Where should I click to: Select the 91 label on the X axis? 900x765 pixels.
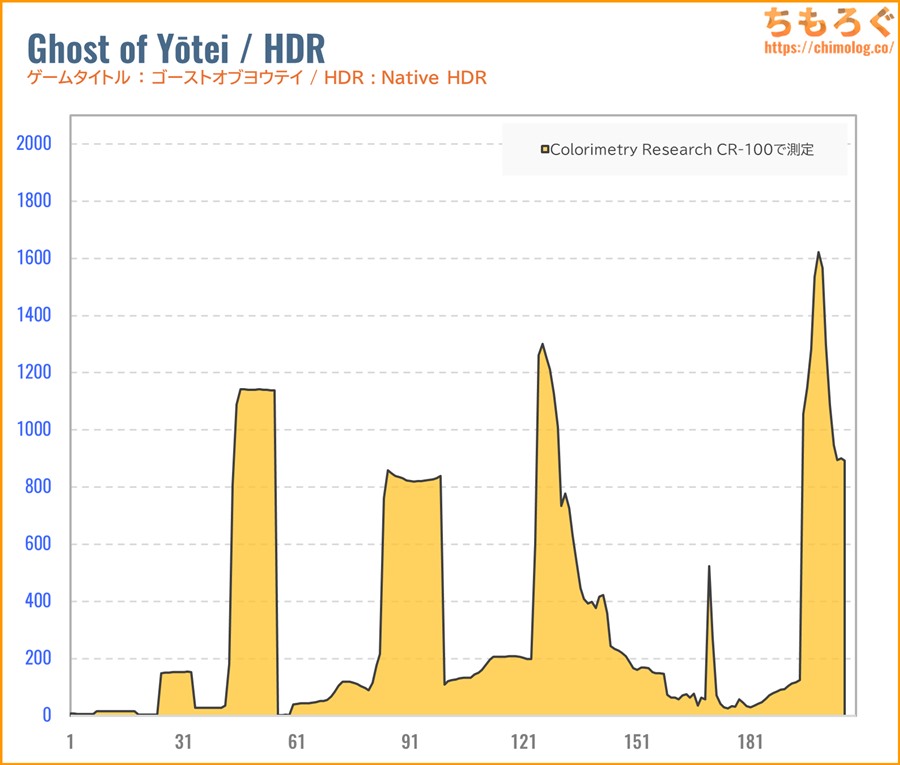pos(410,742)
